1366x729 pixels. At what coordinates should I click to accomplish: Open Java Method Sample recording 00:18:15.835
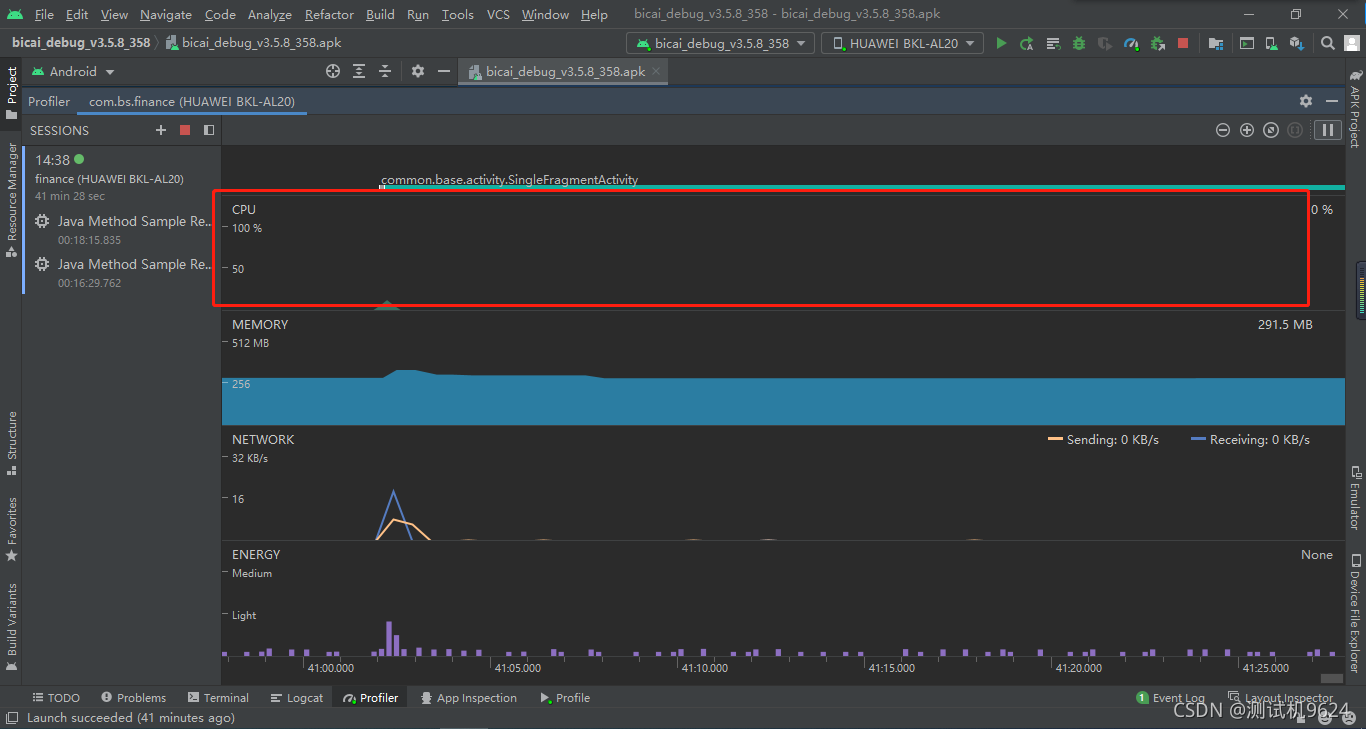tap(121, 230)
